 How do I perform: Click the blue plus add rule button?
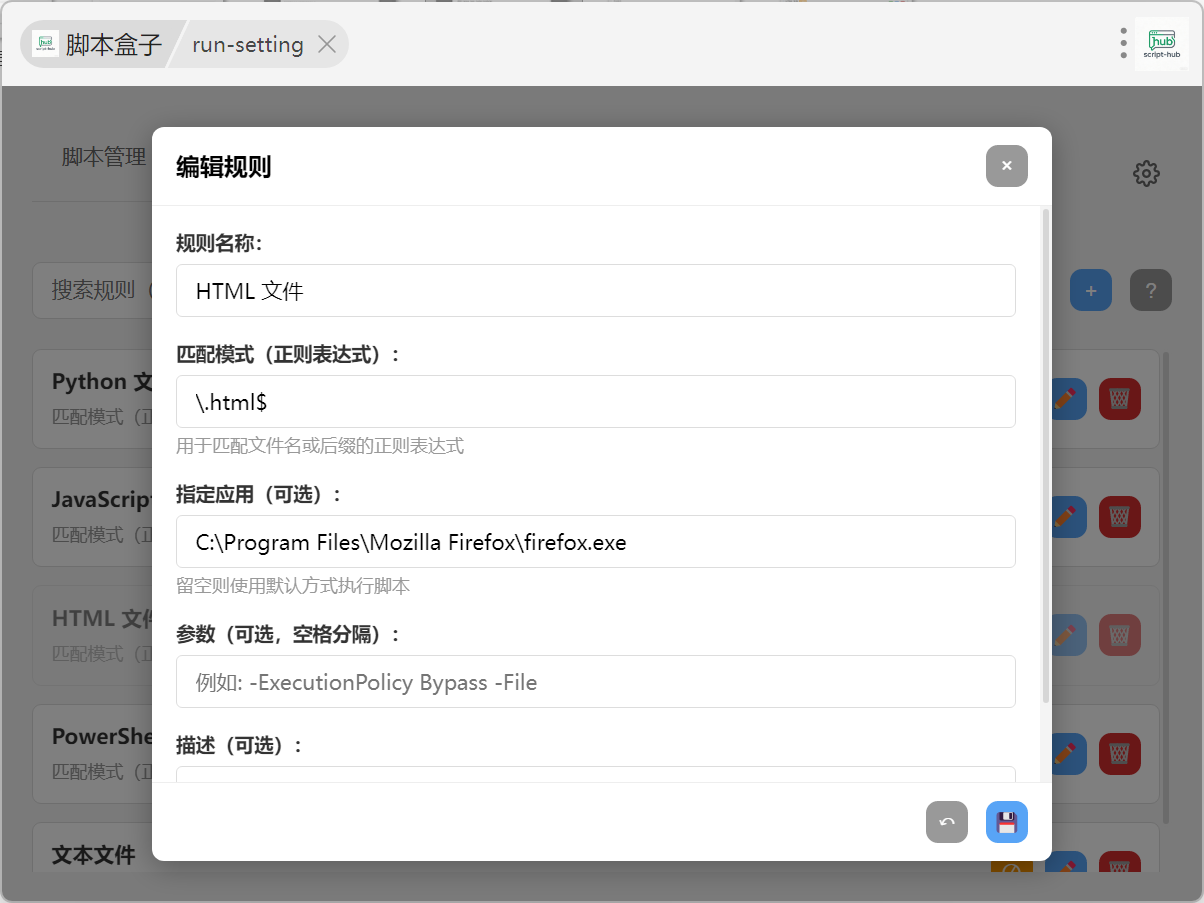pyautogui.click(x=1090, y=291)
